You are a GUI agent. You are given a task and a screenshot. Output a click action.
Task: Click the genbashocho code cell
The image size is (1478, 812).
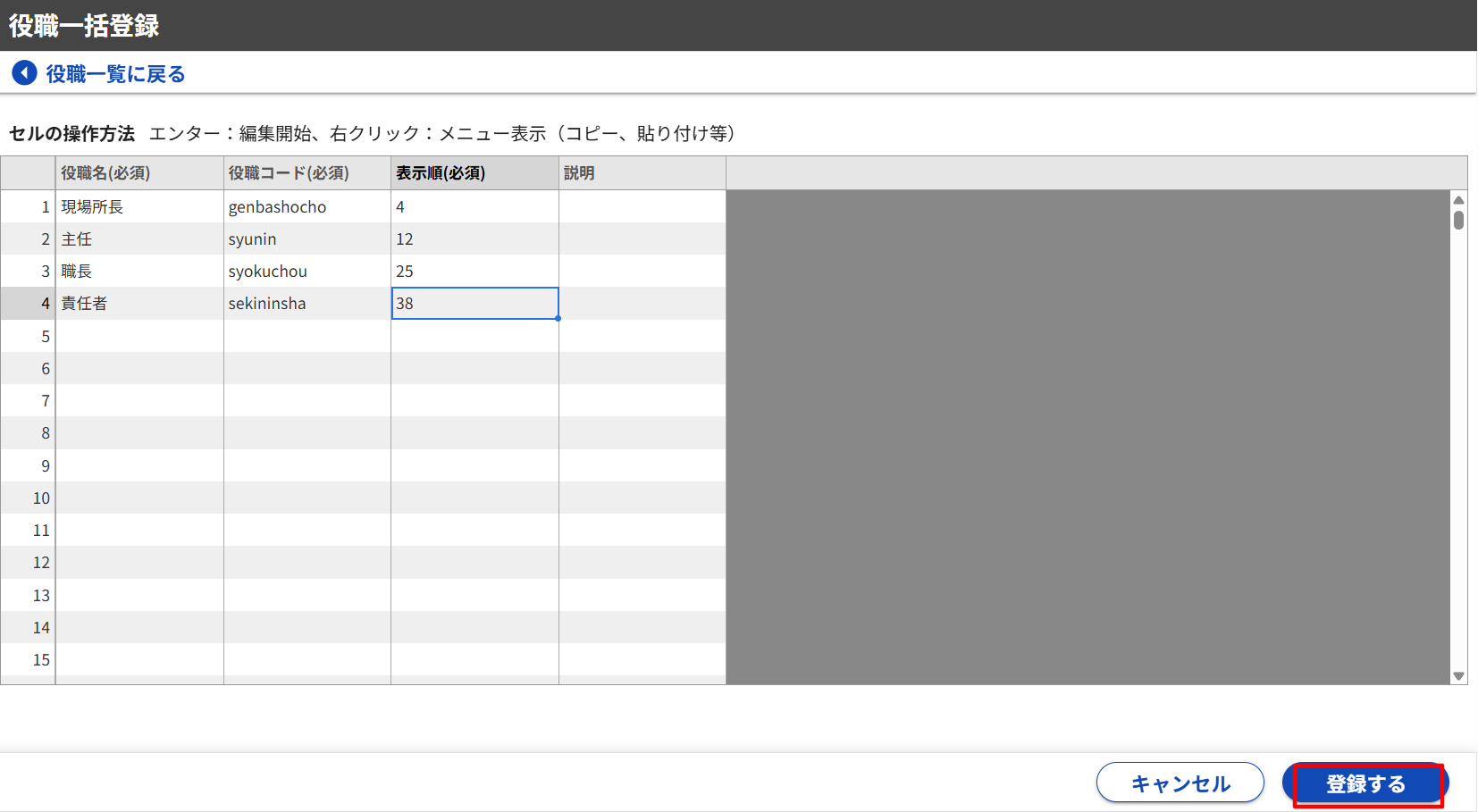click(307, 206)
